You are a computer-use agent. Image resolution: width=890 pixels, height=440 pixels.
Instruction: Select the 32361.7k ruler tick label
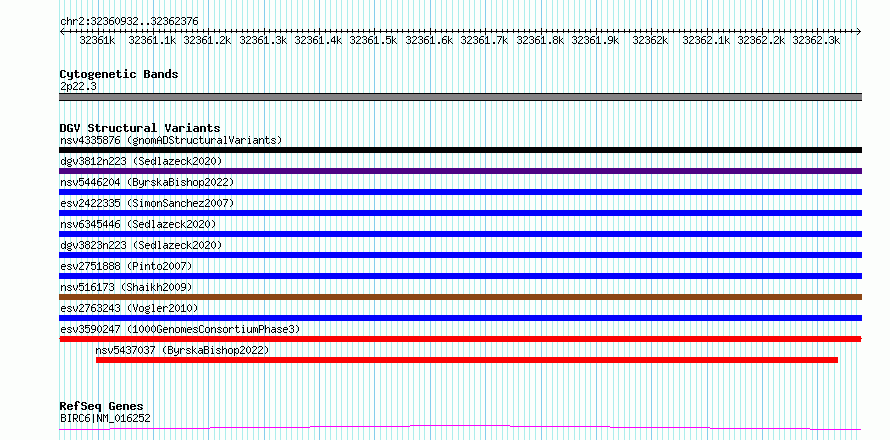click(x=484, y=41)
